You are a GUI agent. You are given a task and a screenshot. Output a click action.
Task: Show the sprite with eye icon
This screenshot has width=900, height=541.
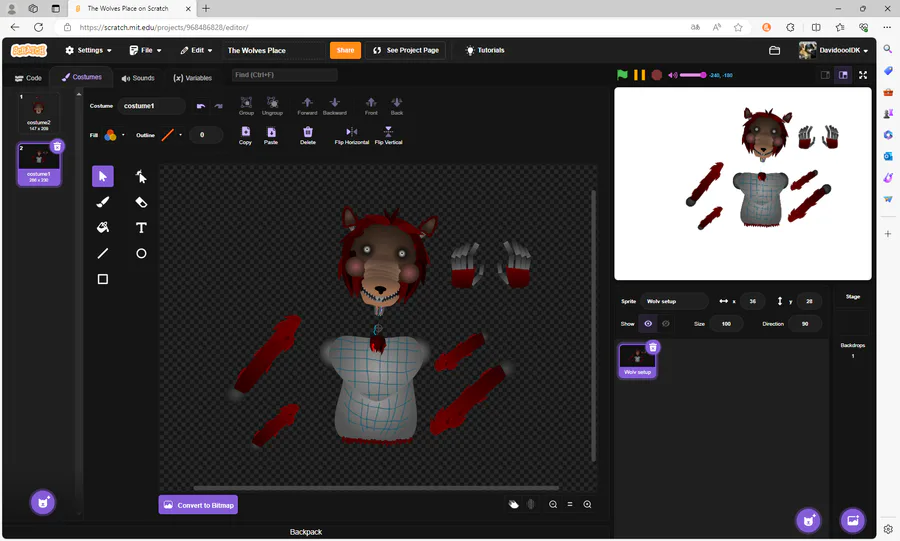tap(648, 324)
